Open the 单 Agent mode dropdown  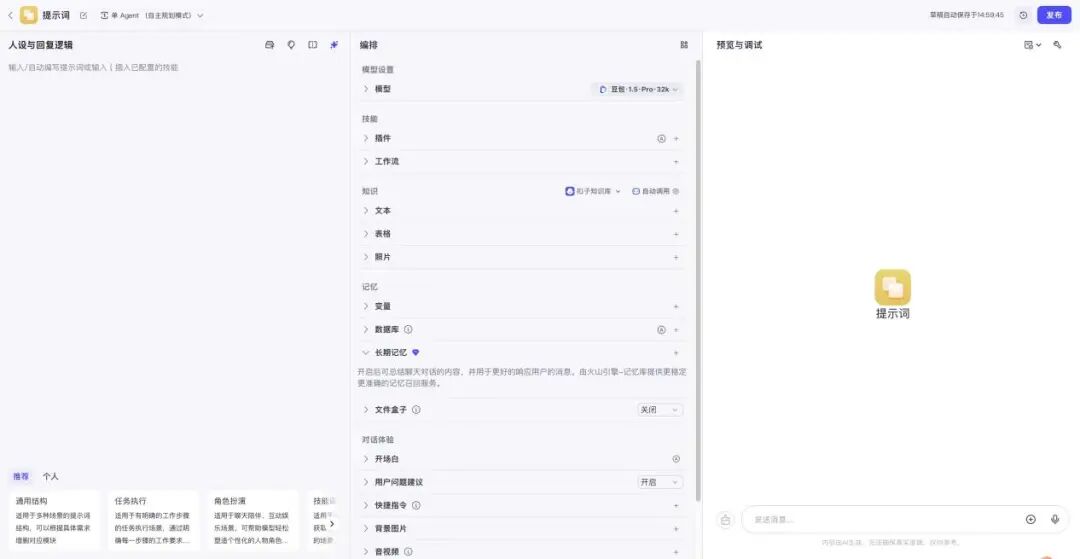point(152,15)
